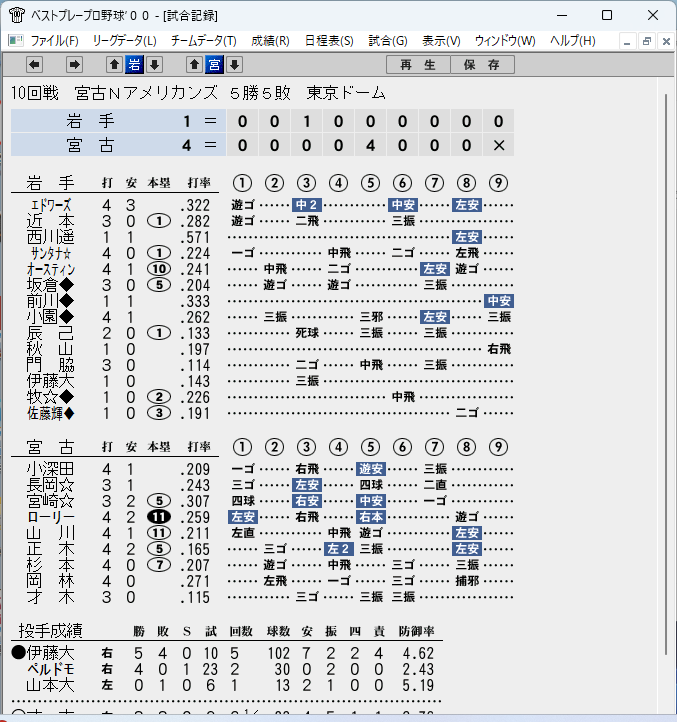The image size is (677, 722).
Task: Open the ウィンドウ(W) menu
Action: click(505, 41)
